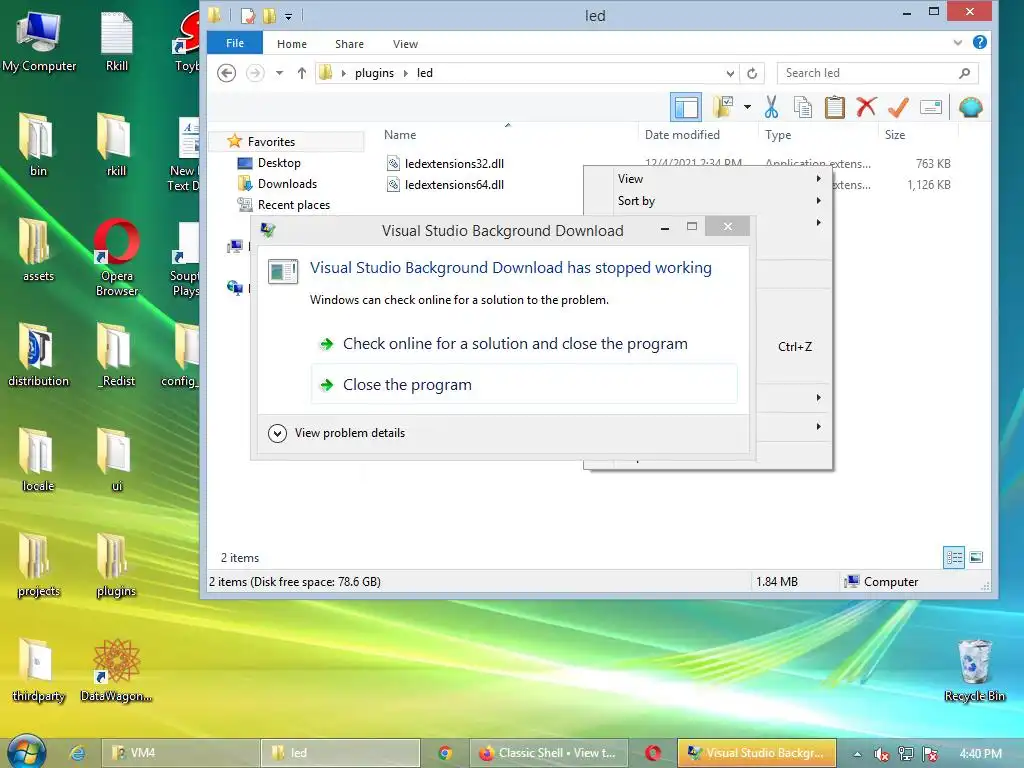Click the muted volume tray icon
The width and height of the screenshot is (1024, 768).
click(x=881, y=754)
